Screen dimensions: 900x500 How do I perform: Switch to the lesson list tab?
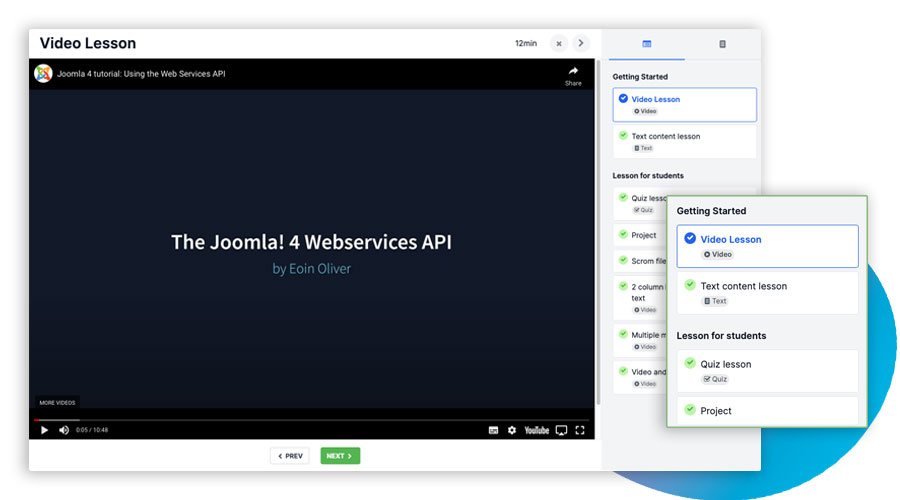tap(647, 44)
